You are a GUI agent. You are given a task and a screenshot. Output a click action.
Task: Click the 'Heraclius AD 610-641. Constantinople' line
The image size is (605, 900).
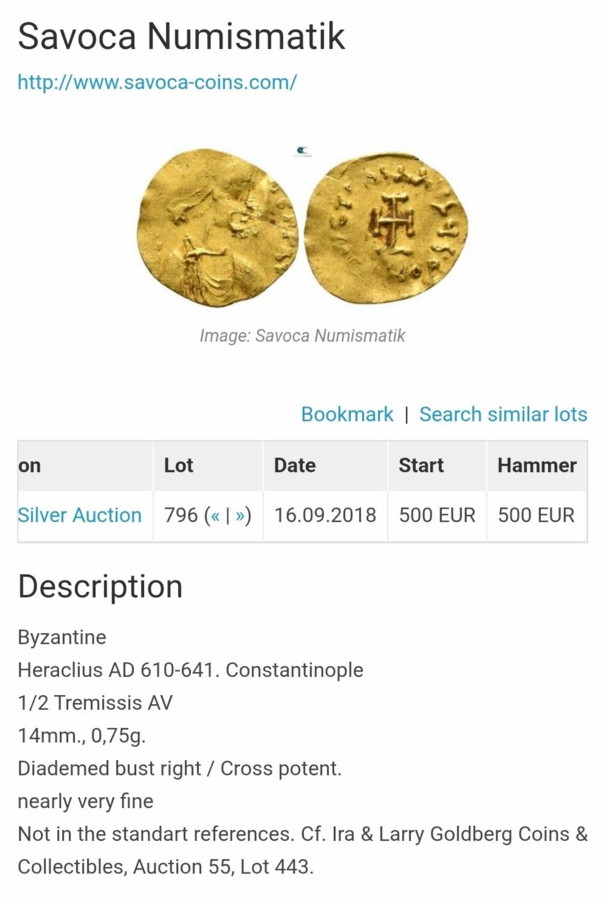[x=190, y=670]
